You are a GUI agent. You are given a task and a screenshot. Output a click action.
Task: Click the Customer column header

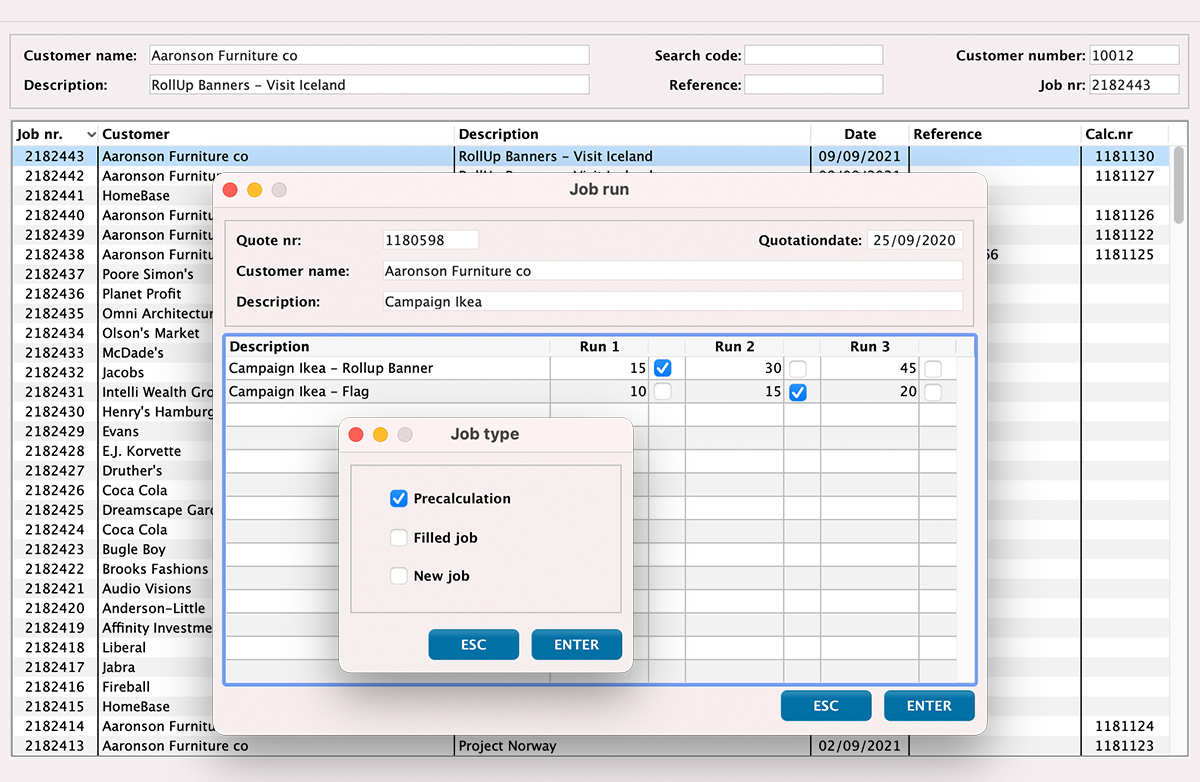pos(277,134)
